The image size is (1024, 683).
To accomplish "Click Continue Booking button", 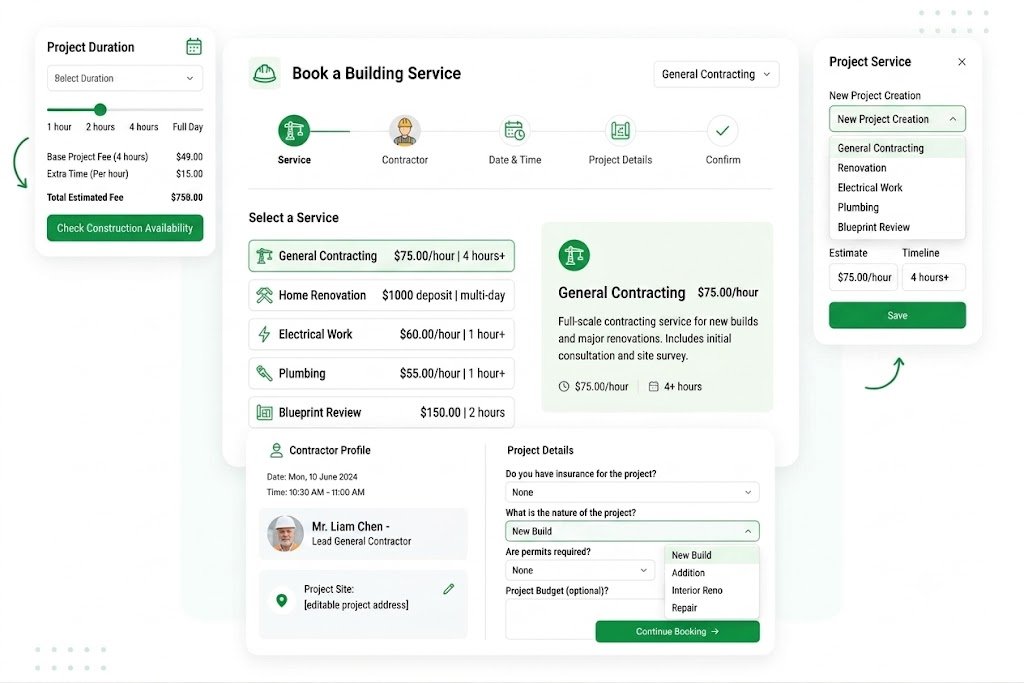I will coord(677,631).
